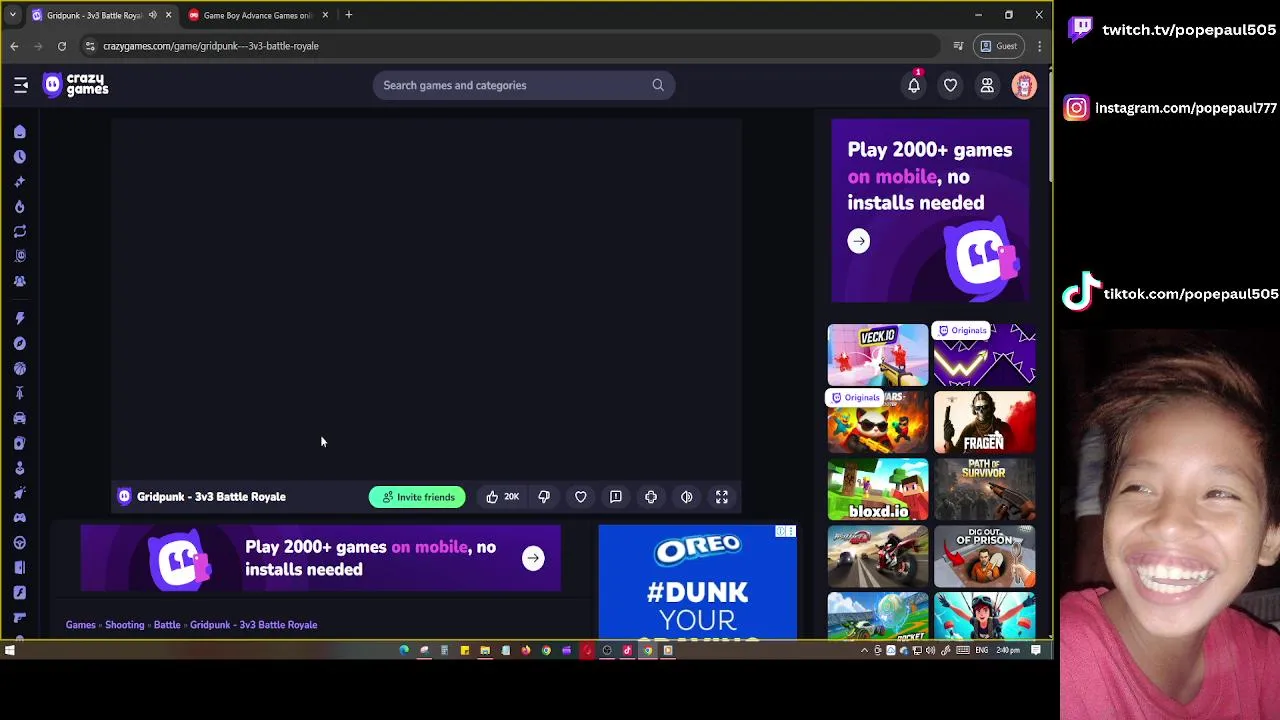Viewport: 1280px width, 720px height.
Task: Open the Veck.io game thumbnail
Action: [x=878, y=355]
